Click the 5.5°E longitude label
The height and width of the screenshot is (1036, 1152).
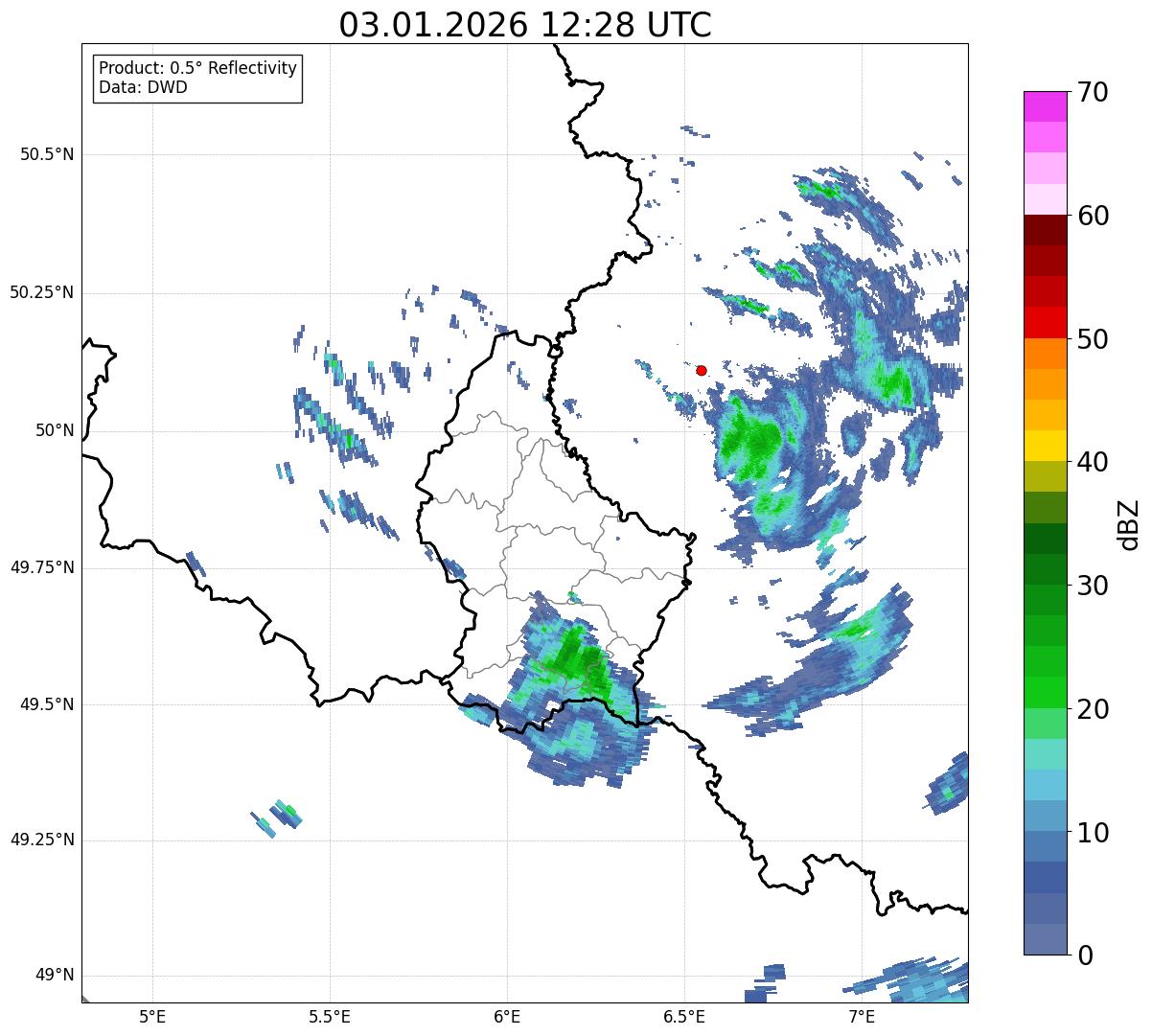[x=330, y=1016]
